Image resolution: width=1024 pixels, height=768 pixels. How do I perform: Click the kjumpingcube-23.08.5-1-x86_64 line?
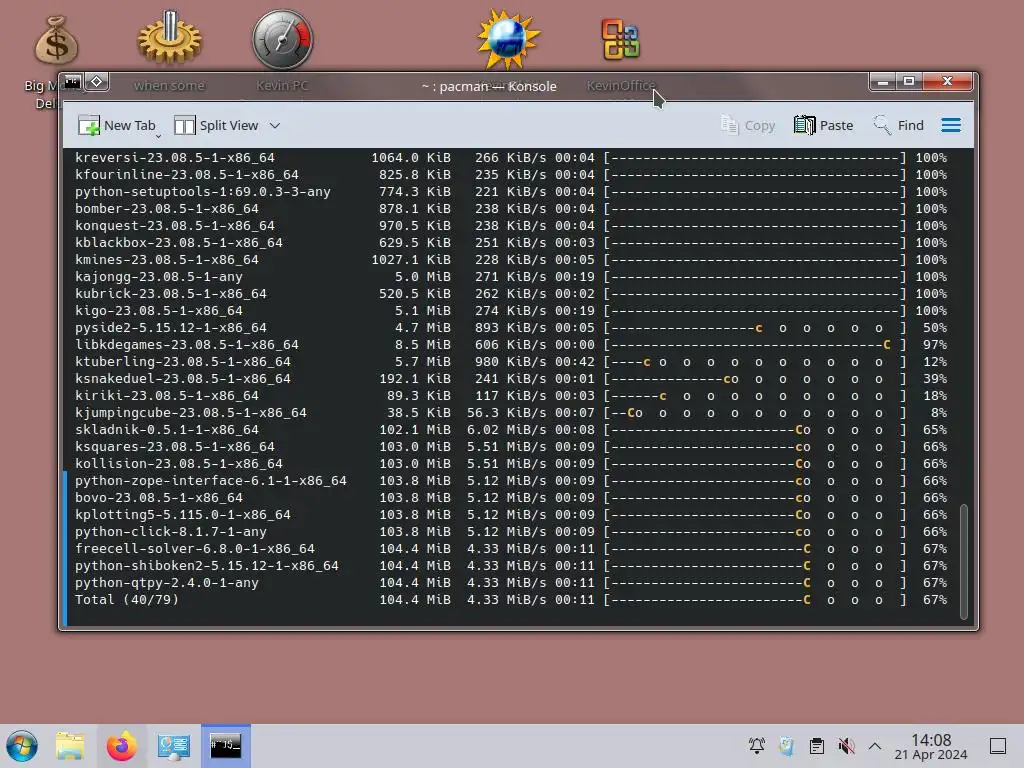511,412
